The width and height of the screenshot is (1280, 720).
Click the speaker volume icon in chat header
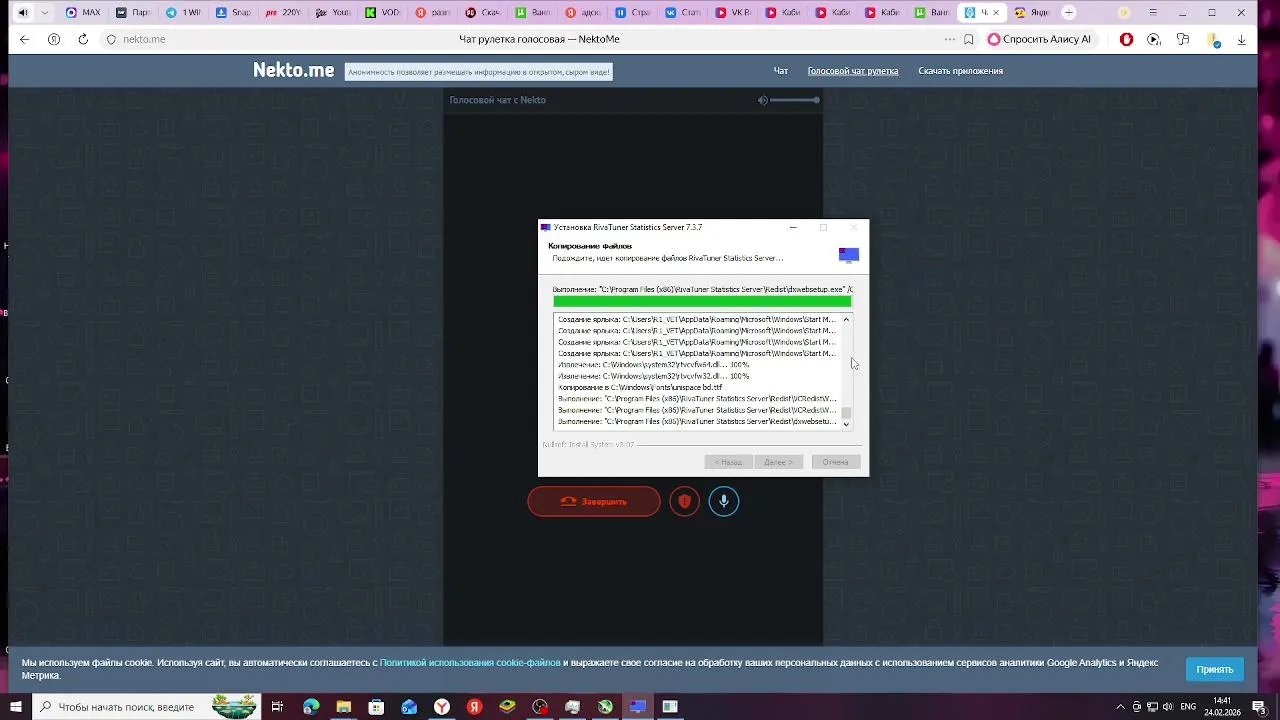(762, 100)
